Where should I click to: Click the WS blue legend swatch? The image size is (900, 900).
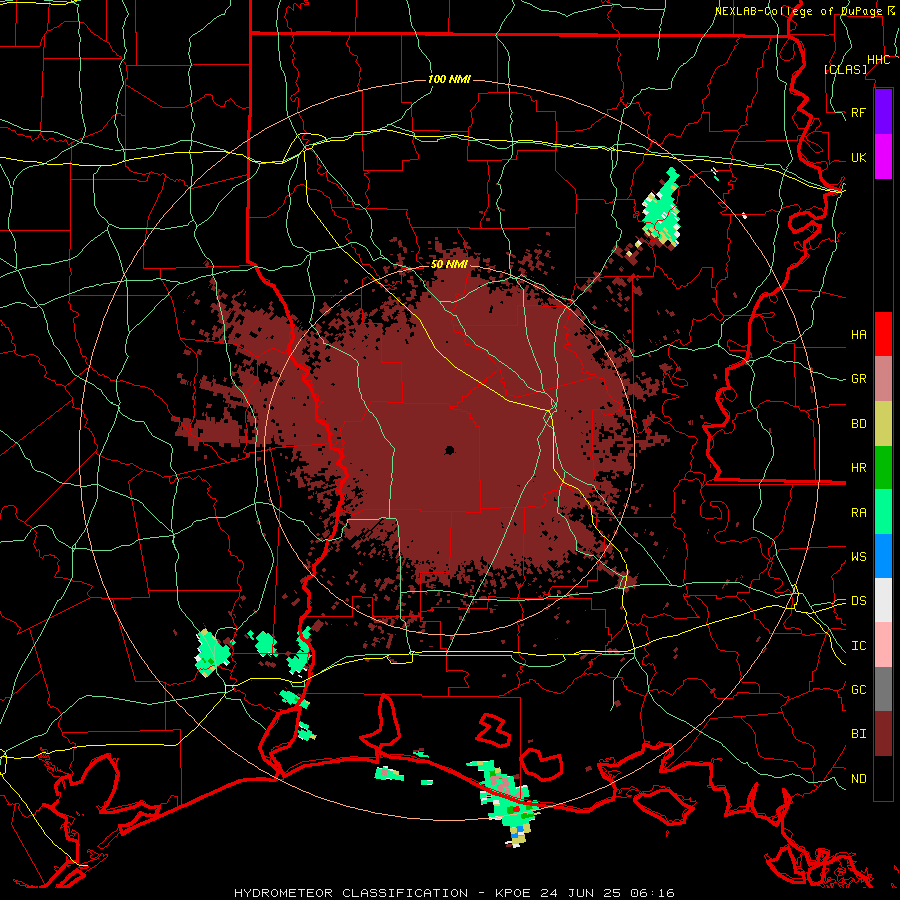click(x=883, y=556)
